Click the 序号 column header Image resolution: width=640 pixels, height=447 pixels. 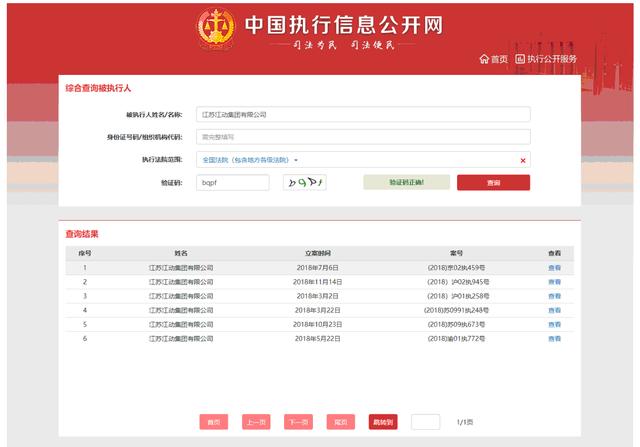pos(85,253)
